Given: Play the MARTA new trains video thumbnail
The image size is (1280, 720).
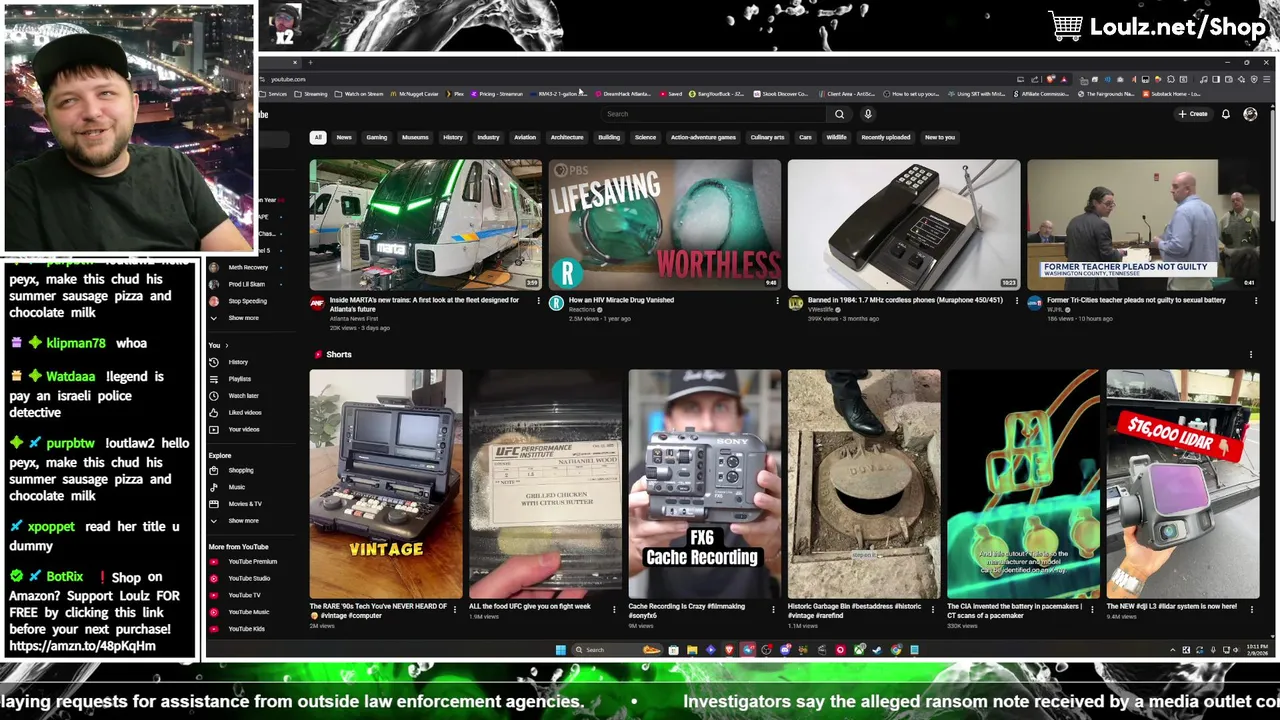Looking at the screenshot, I should tap(425, 224).
